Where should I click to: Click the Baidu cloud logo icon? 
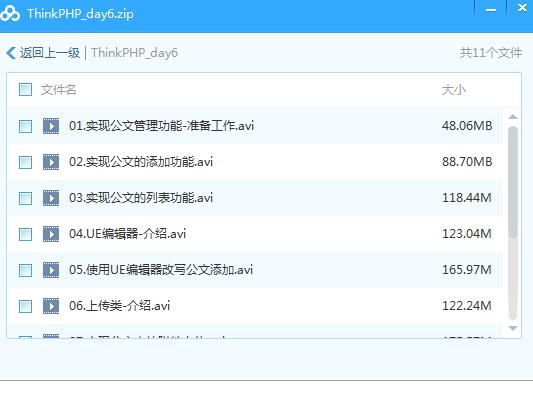click(10, 14)
